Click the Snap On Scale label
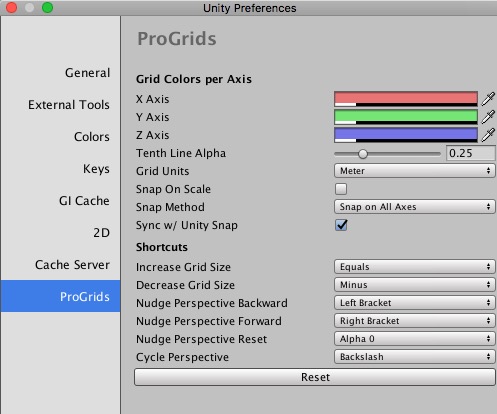This screenshot has width=497, height=414. point(173,189)
